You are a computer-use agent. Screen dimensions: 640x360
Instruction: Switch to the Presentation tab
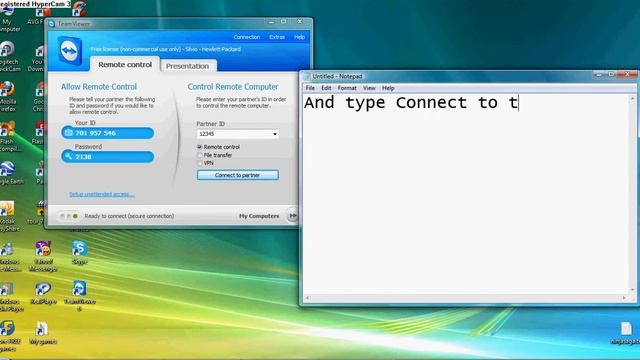point(187,66)
